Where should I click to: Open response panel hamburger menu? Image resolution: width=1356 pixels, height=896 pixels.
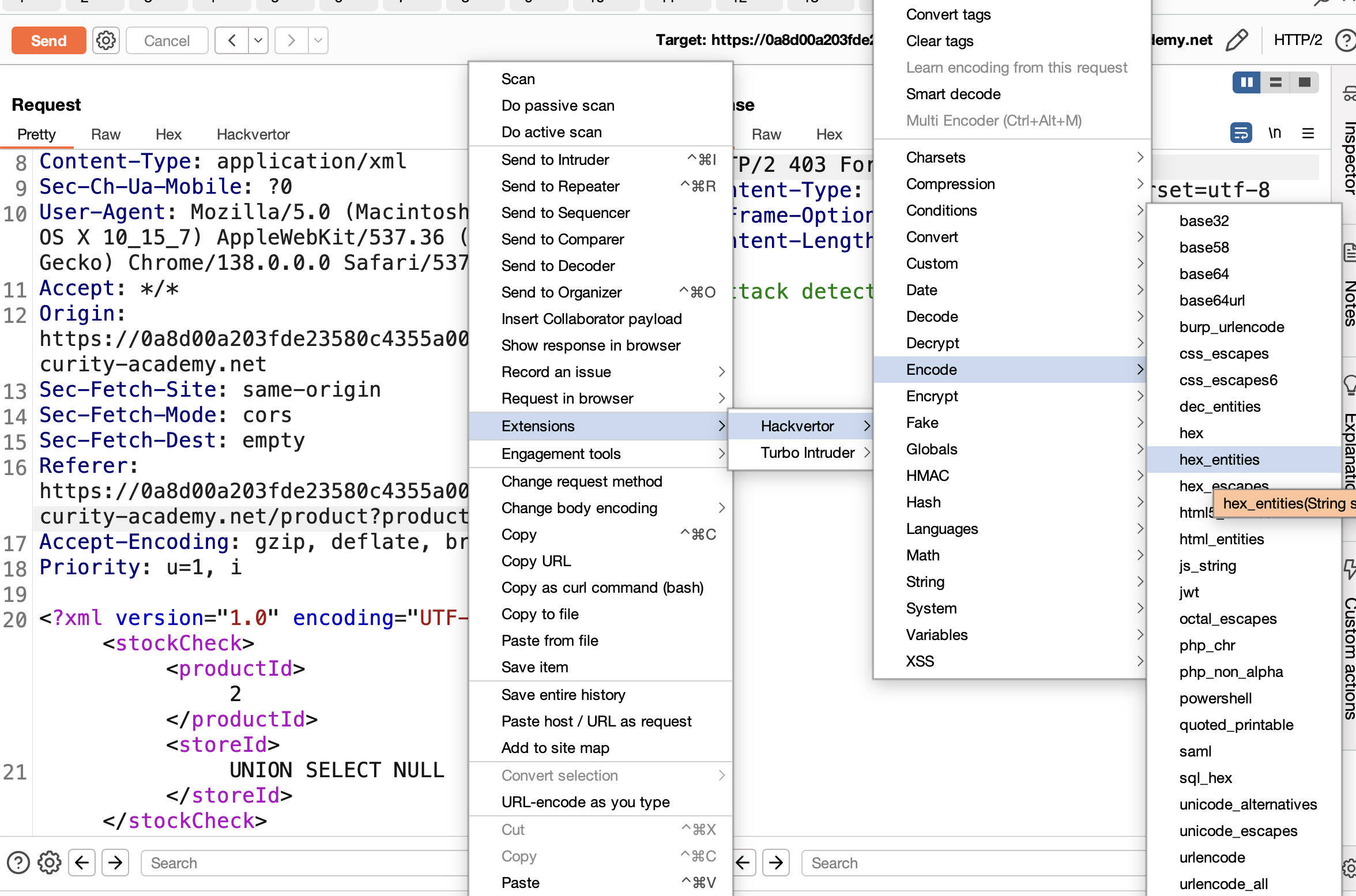tap(1308, 133)
